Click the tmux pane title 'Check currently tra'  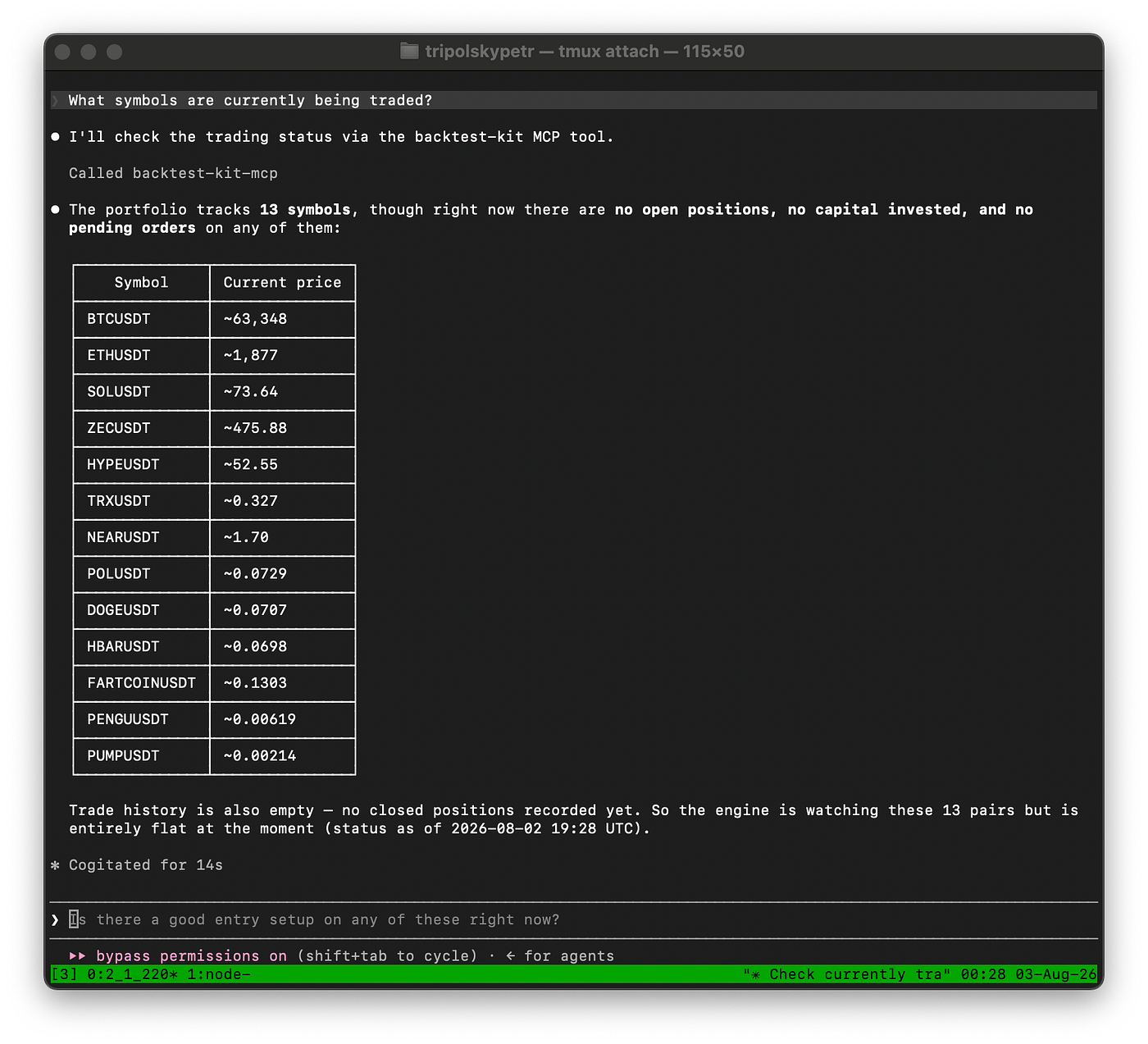[847, 974]
